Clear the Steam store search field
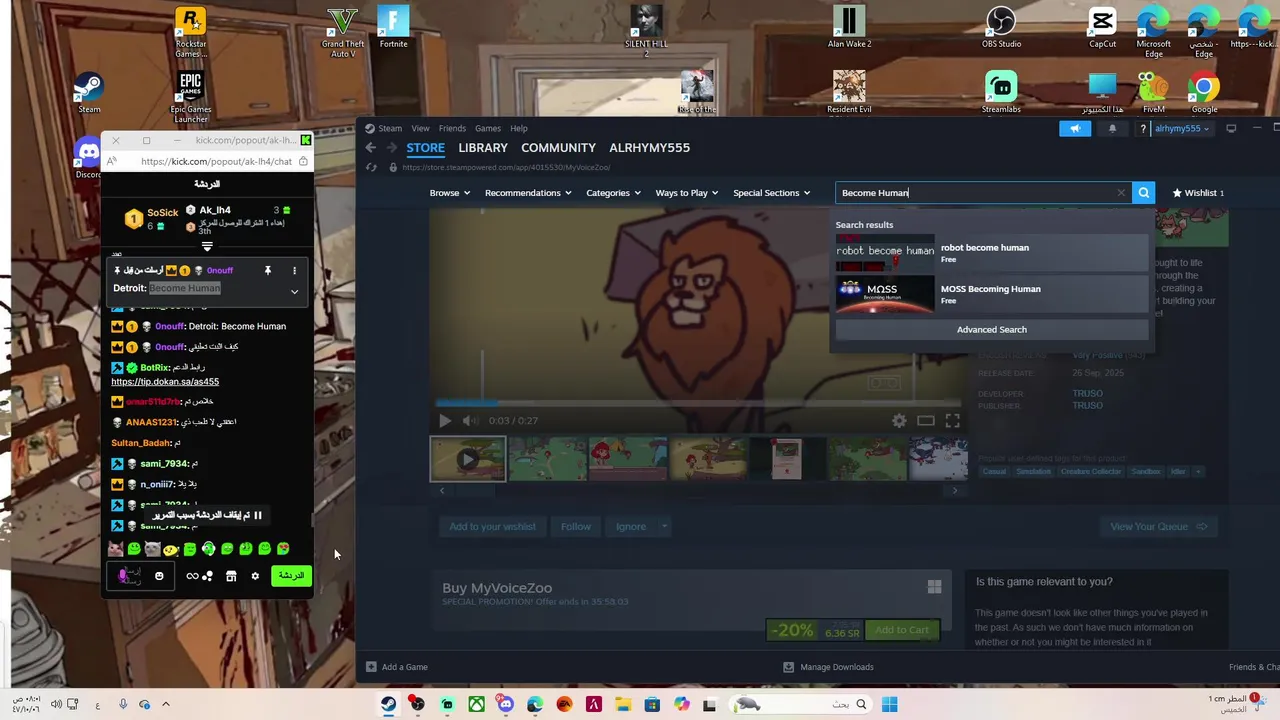The width and height of the screenshot is (1280, 720). (x=1121, y=193)
